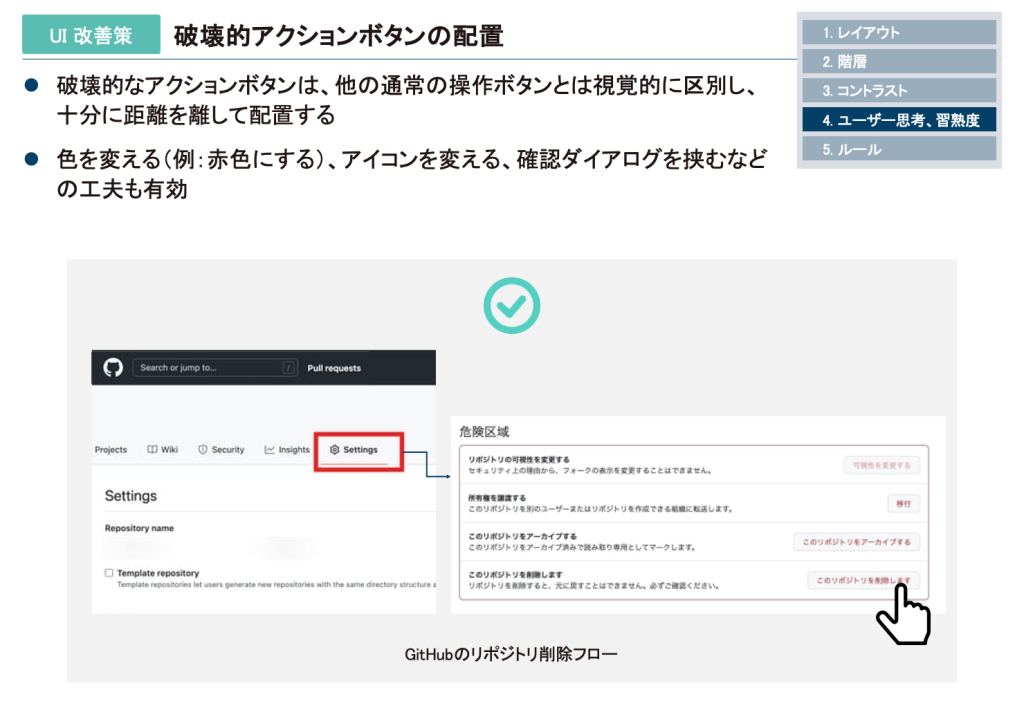The image size is (1024, 708).
Task: Click the Security shield icon
Action: (202, 450)
